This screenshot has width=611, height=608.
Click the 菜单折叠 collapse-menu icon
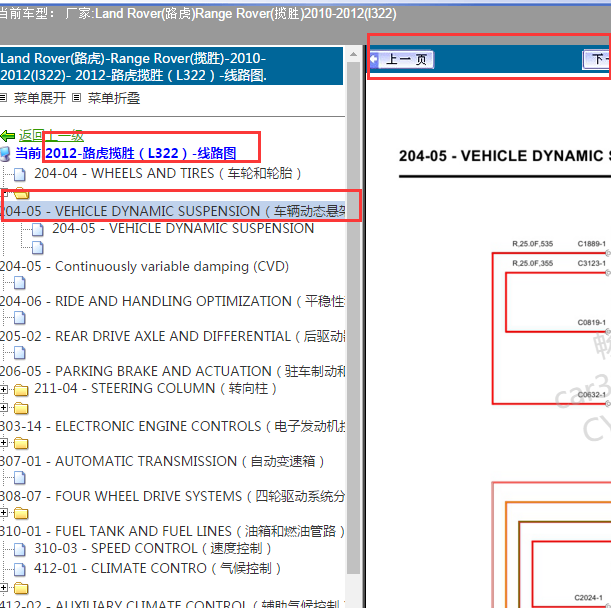tap(77, 97)
